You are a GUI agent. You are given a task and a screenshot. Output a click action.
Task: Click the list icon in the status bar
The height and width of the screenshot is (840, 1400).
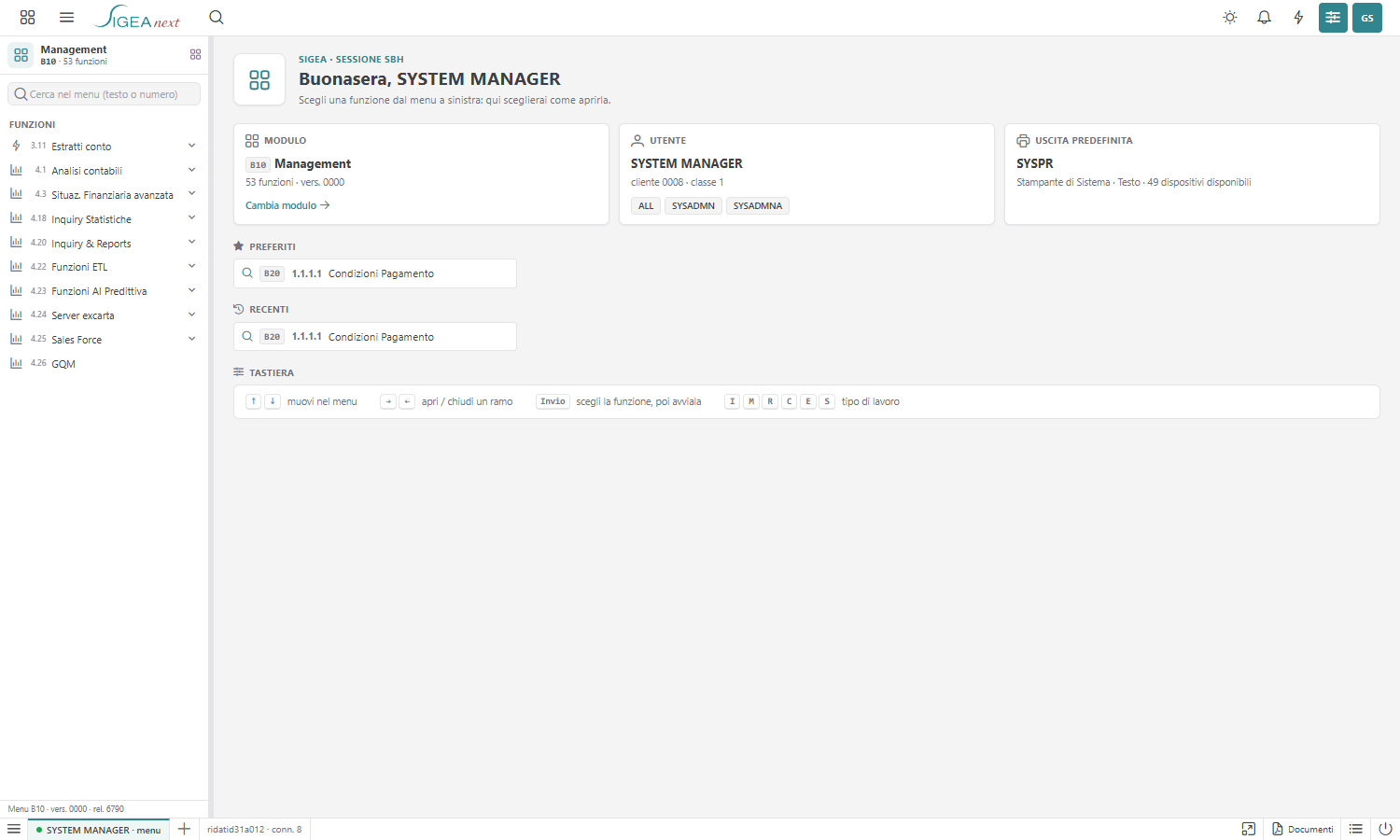click(1356, 829)
